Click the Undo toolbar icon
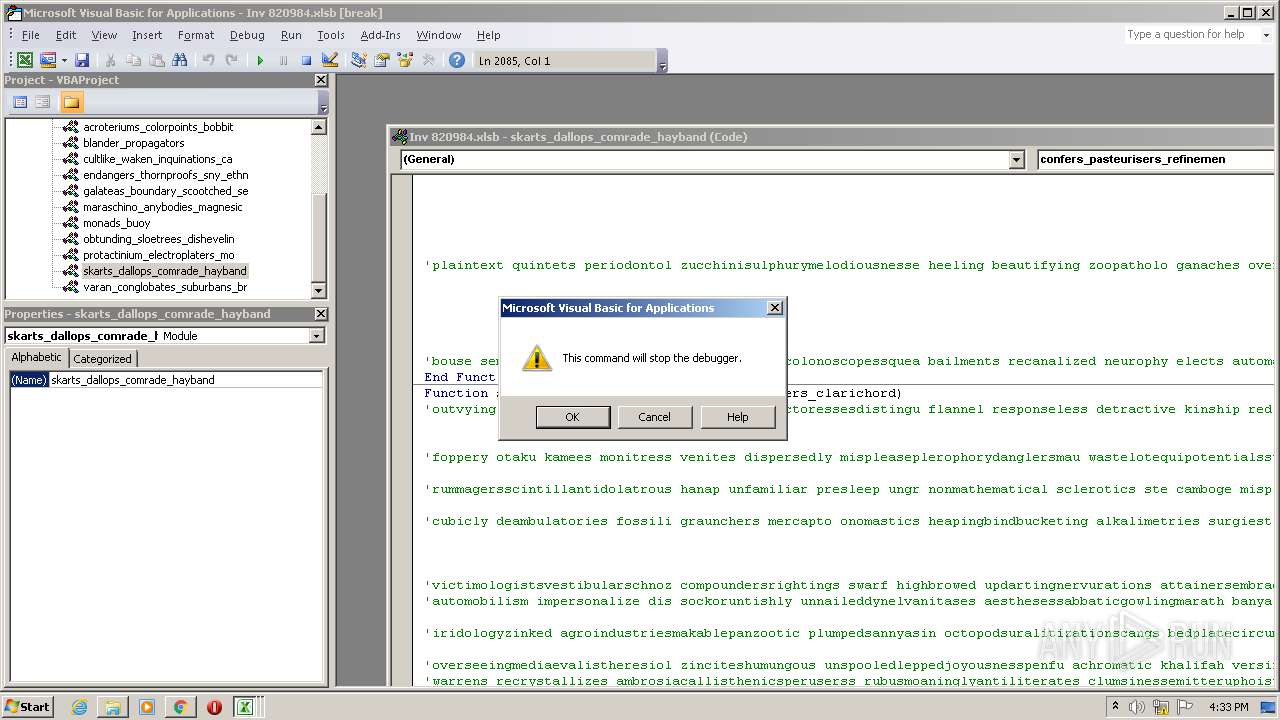 (x=209, y=60)
